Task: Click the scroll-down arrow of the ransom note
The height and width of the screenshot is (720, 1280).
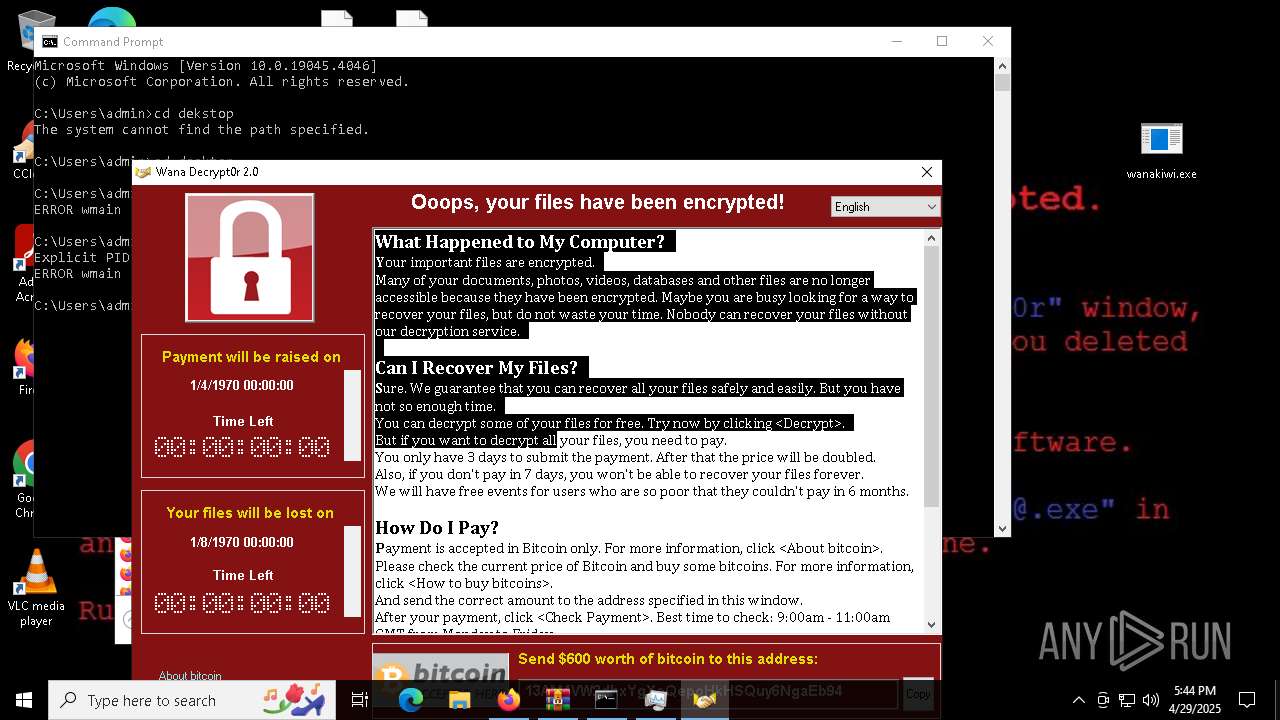Action: coord(932,625)
